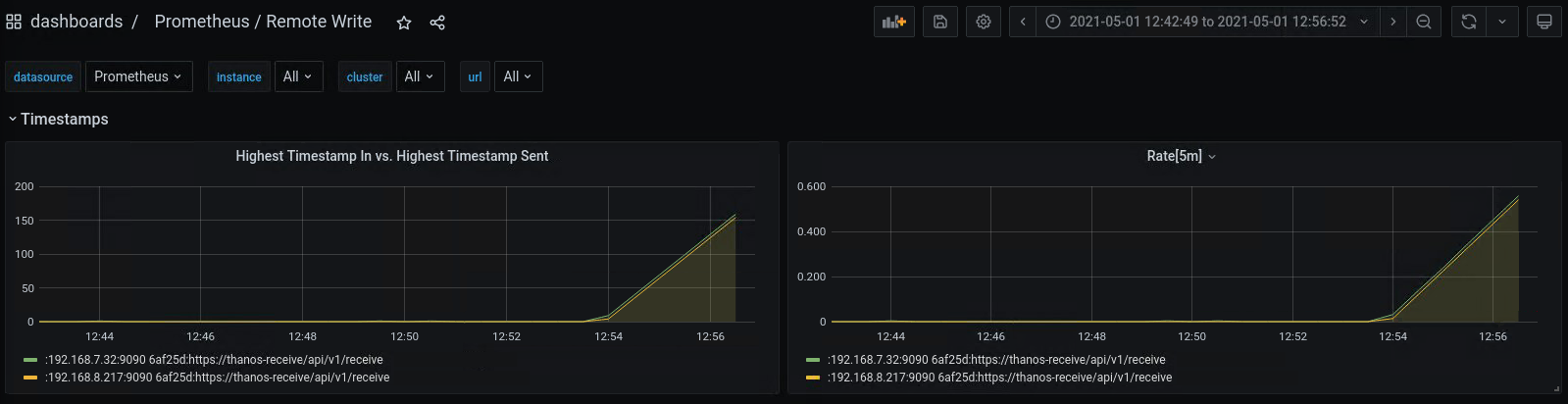Switch to TV cycle view mode
Viewport: 1568px width, 404px height.
pyautogui.click(x=1543, y=22)
